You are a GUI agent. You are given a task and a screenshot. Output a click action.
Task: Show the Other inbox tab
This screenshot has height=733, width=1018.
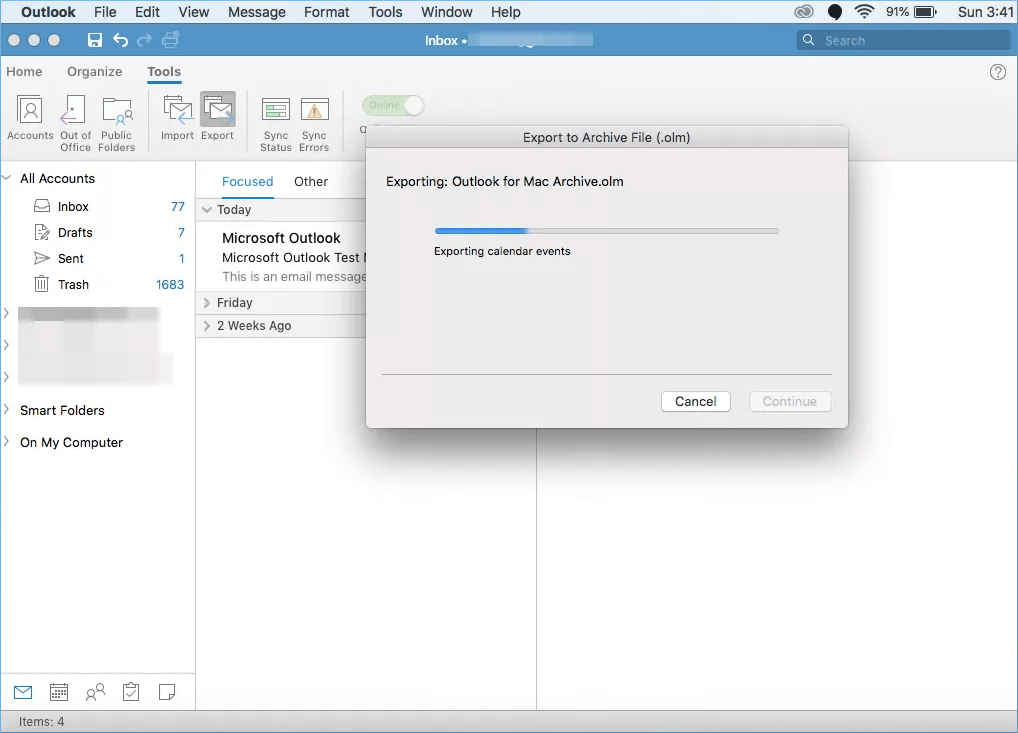pyautogui.click(x=311, y=182)
